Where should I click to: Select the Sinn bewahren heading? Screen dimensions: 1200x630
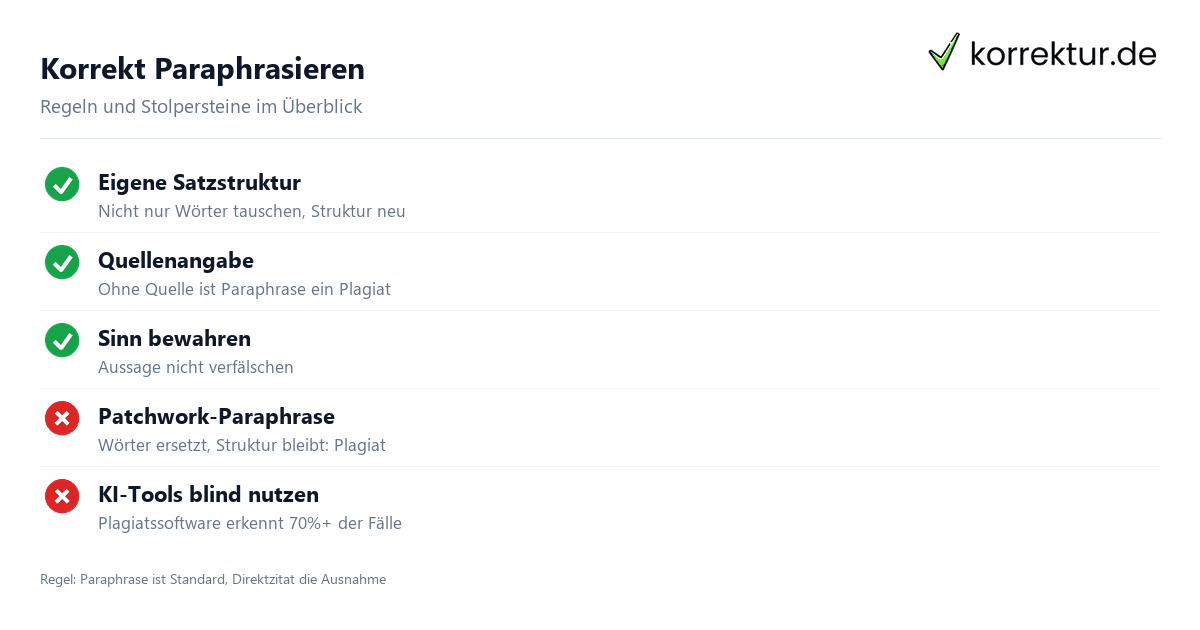(174, 338)
